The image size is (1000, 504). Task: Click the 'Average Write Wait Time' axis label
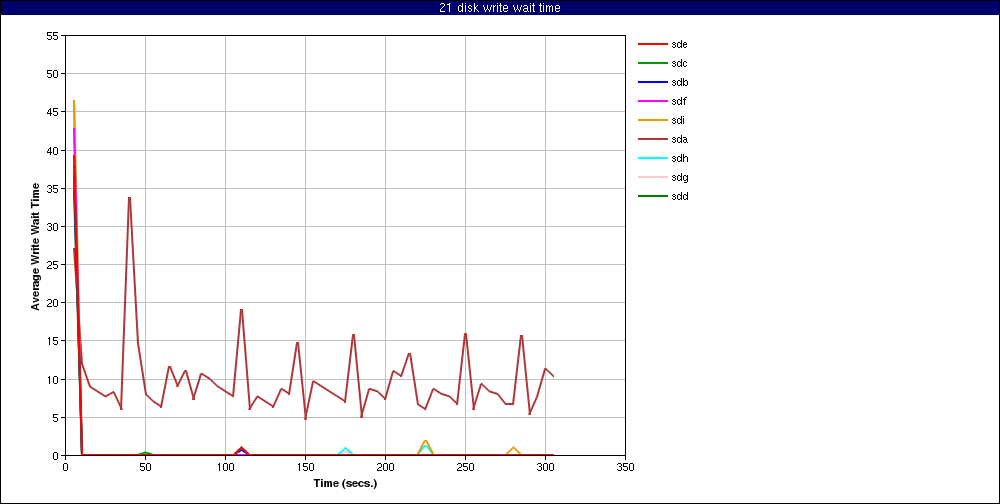[x=36, y=246]
